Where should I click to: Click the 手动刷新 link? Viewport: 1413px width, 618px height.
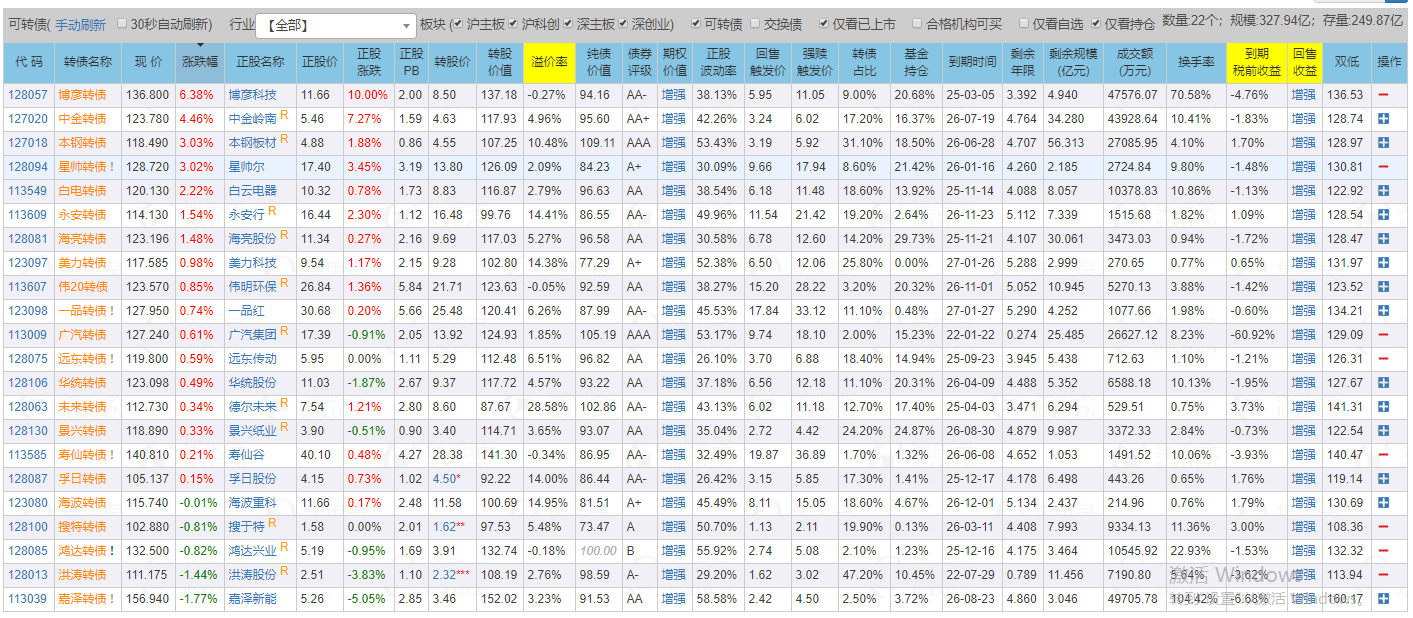coord(80,24)
